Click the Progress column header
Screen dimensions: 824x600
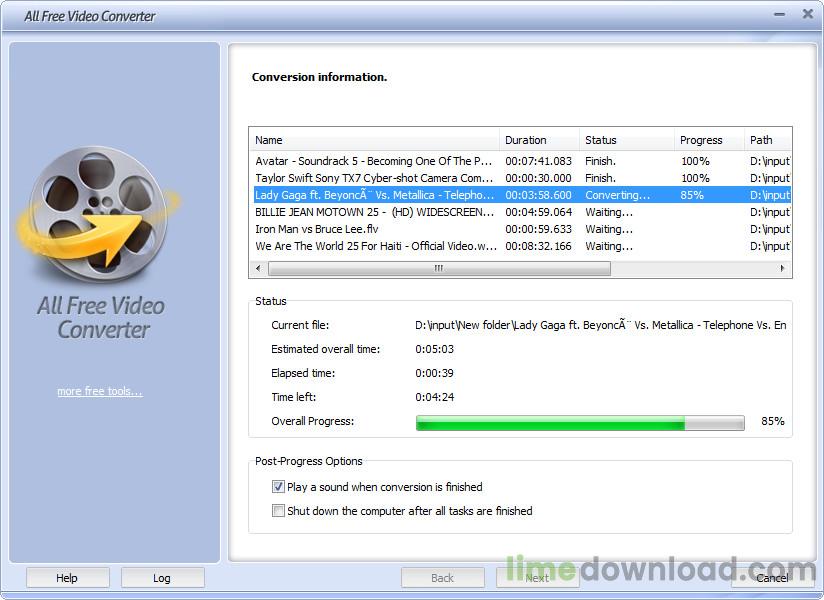tap(707, 140)
